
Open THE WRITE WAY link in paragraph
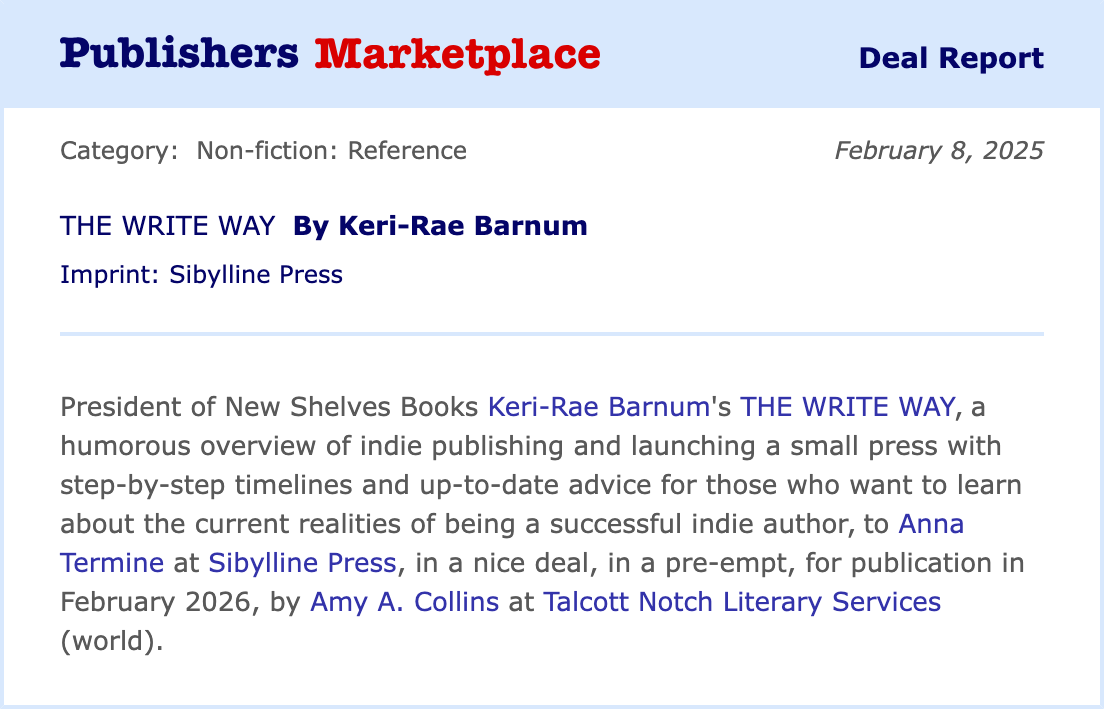click(x=848, y=407)
